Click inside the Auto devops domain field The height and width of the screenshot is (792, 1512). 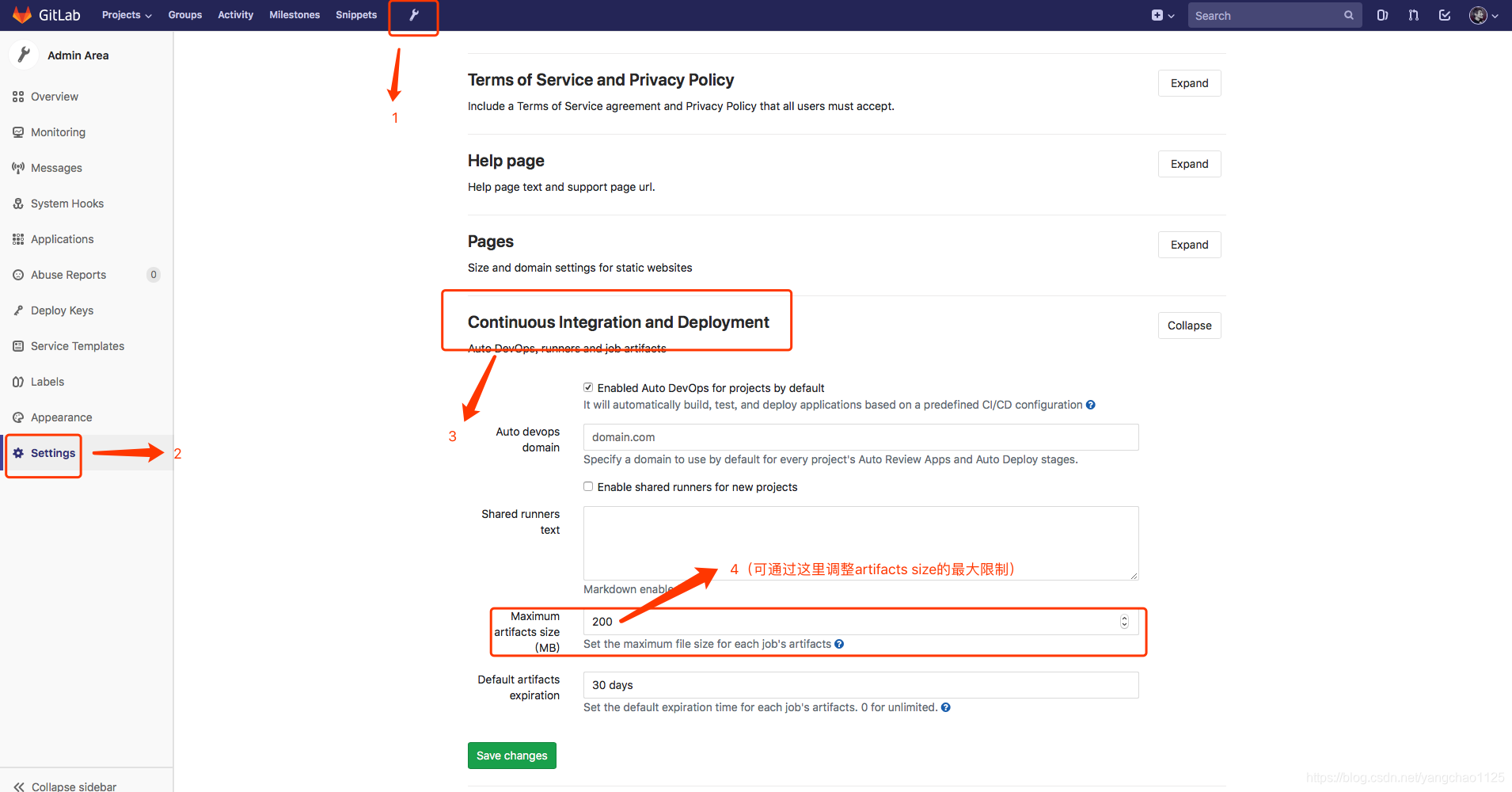[860, 436]
